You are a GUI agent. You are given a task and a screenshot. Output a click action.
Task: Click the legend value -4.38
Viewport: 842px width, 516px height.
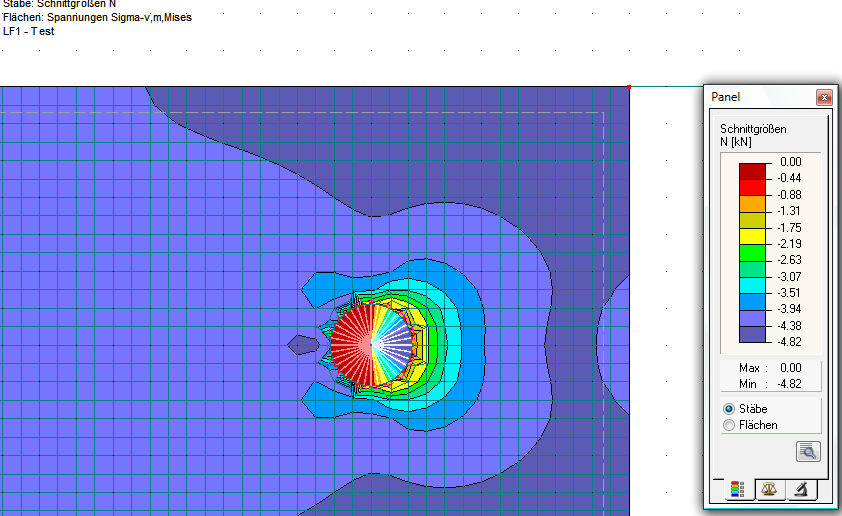(x=789, y=325)
